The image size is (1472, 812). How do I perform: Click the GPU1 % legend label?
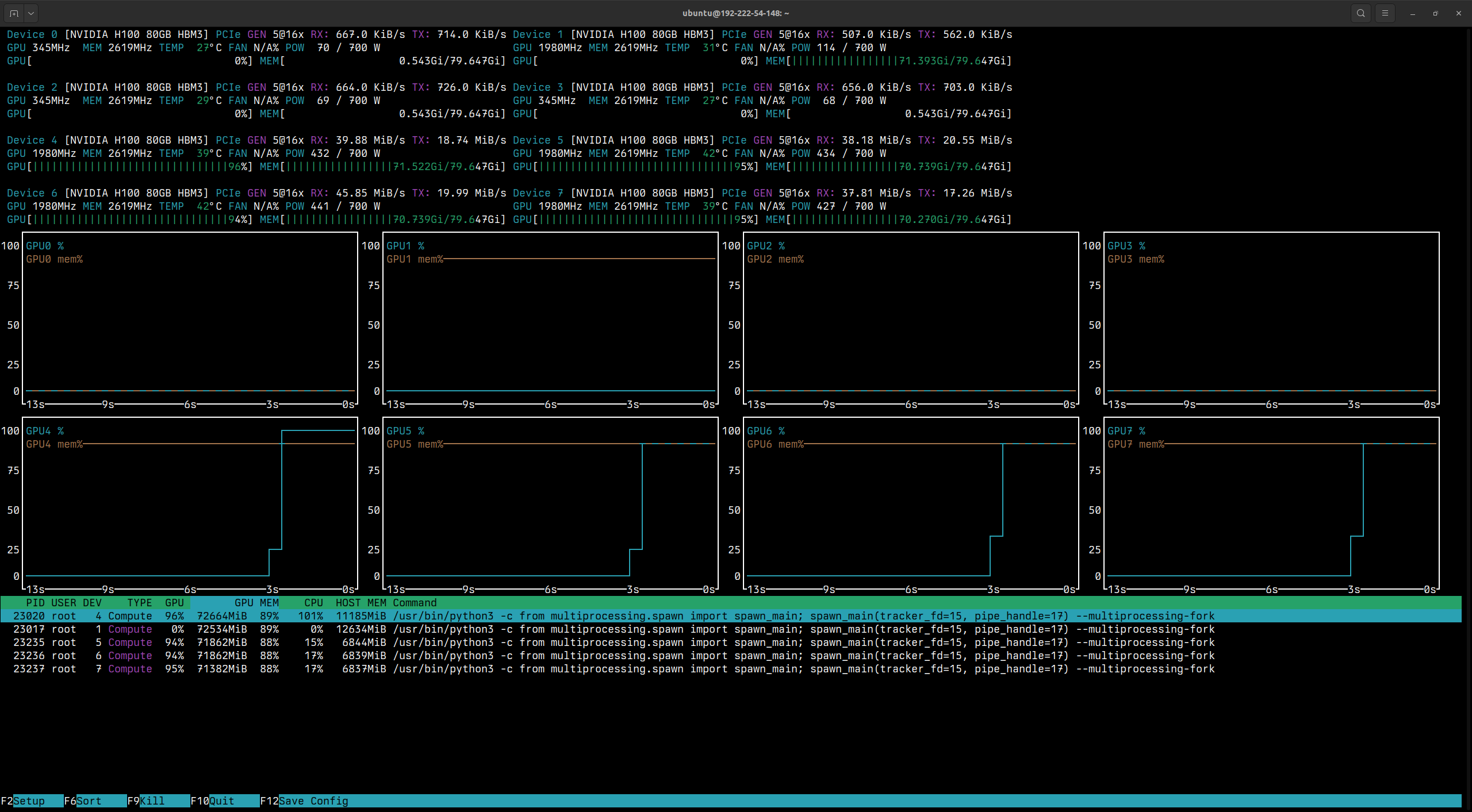pos(405,245)
